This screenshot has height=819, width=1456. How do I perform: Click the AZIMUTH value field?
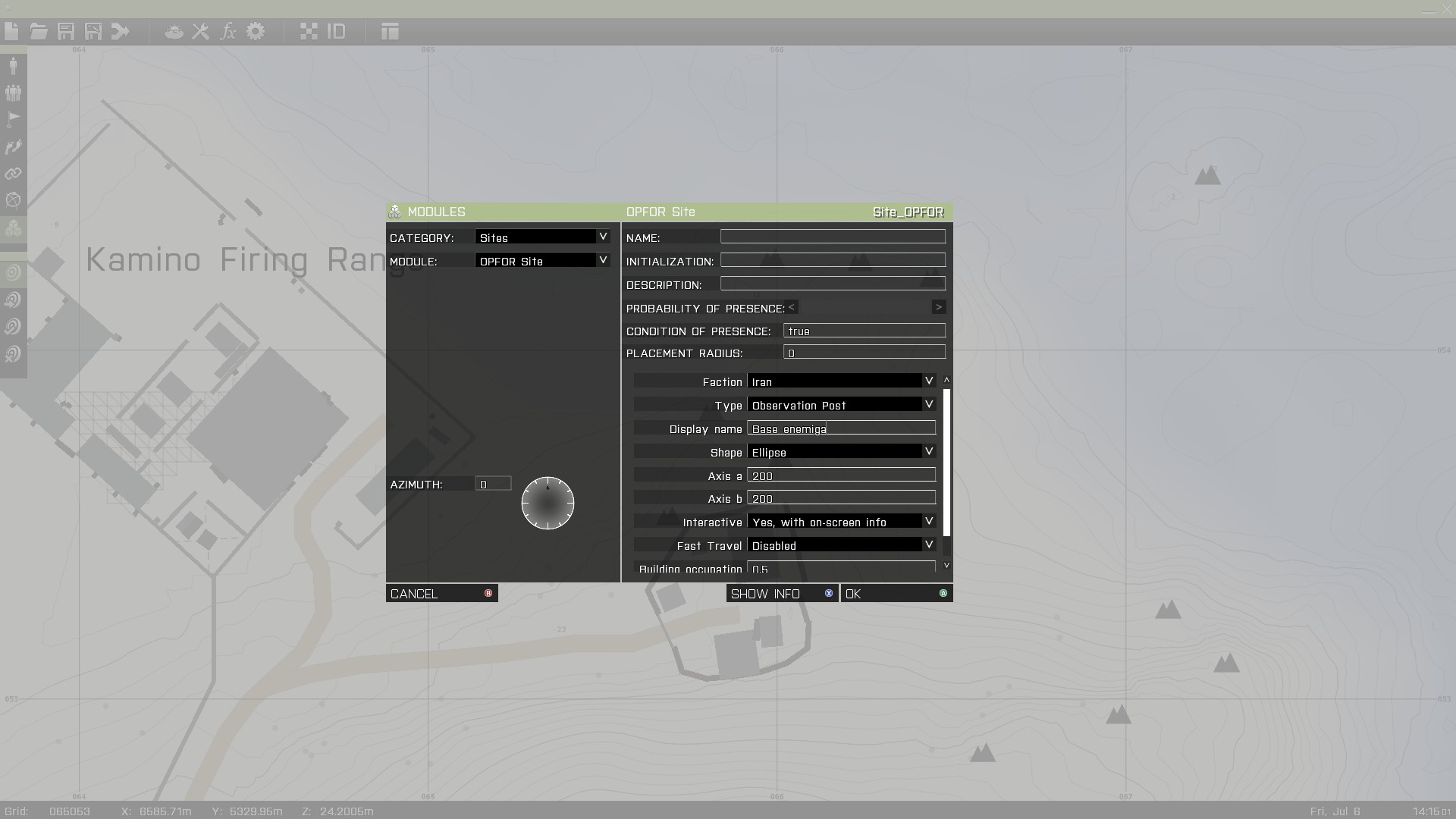point(493,484)
